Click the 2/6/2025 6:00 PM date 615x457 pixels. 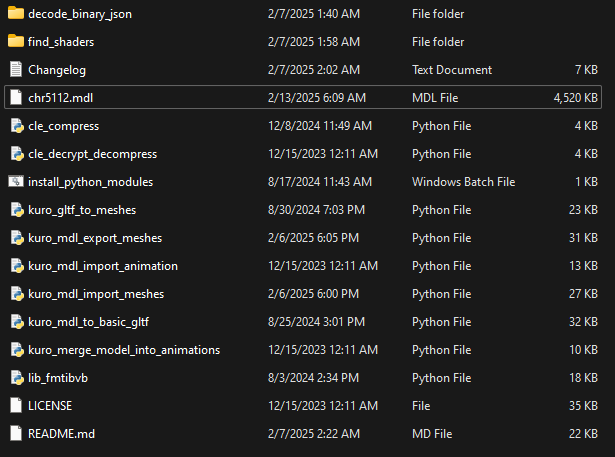click(313, 294)
